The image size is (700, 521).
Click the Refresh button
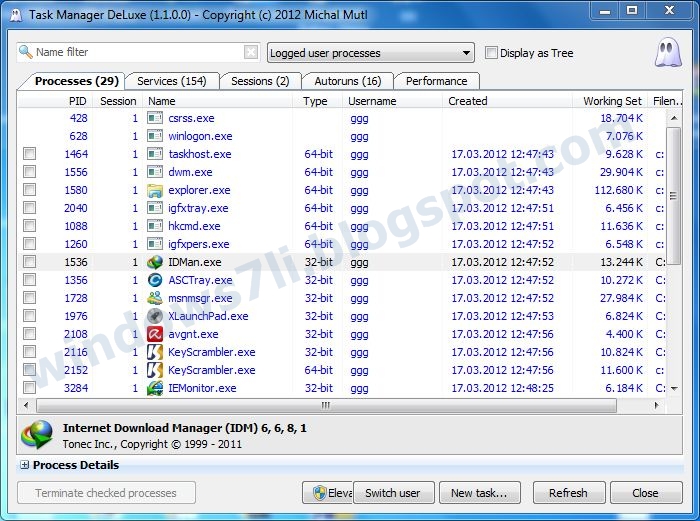click(x=569, y=493)
